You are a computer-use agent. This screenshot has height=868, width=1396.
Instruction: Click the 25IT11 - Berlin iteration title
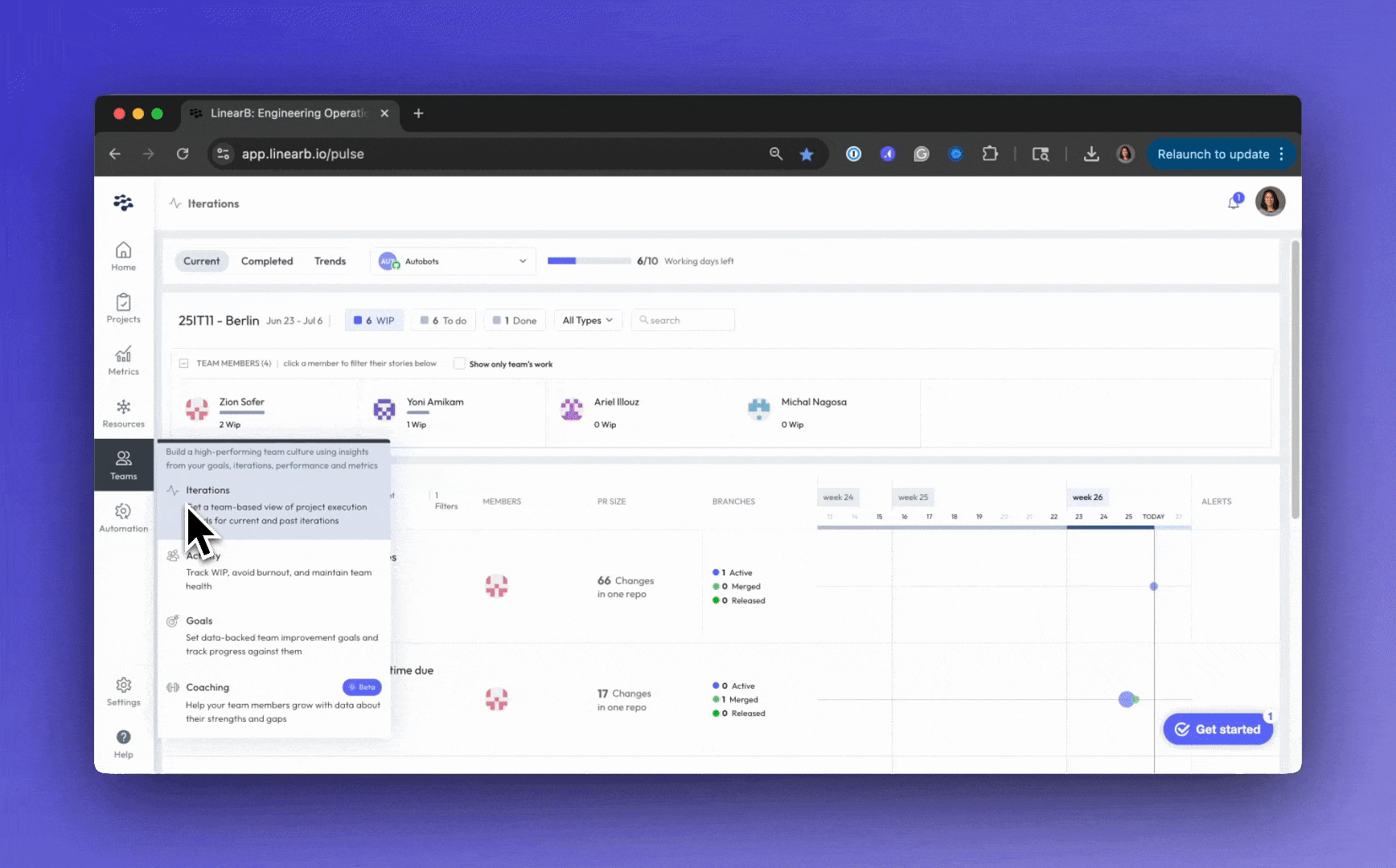point(219,320)
